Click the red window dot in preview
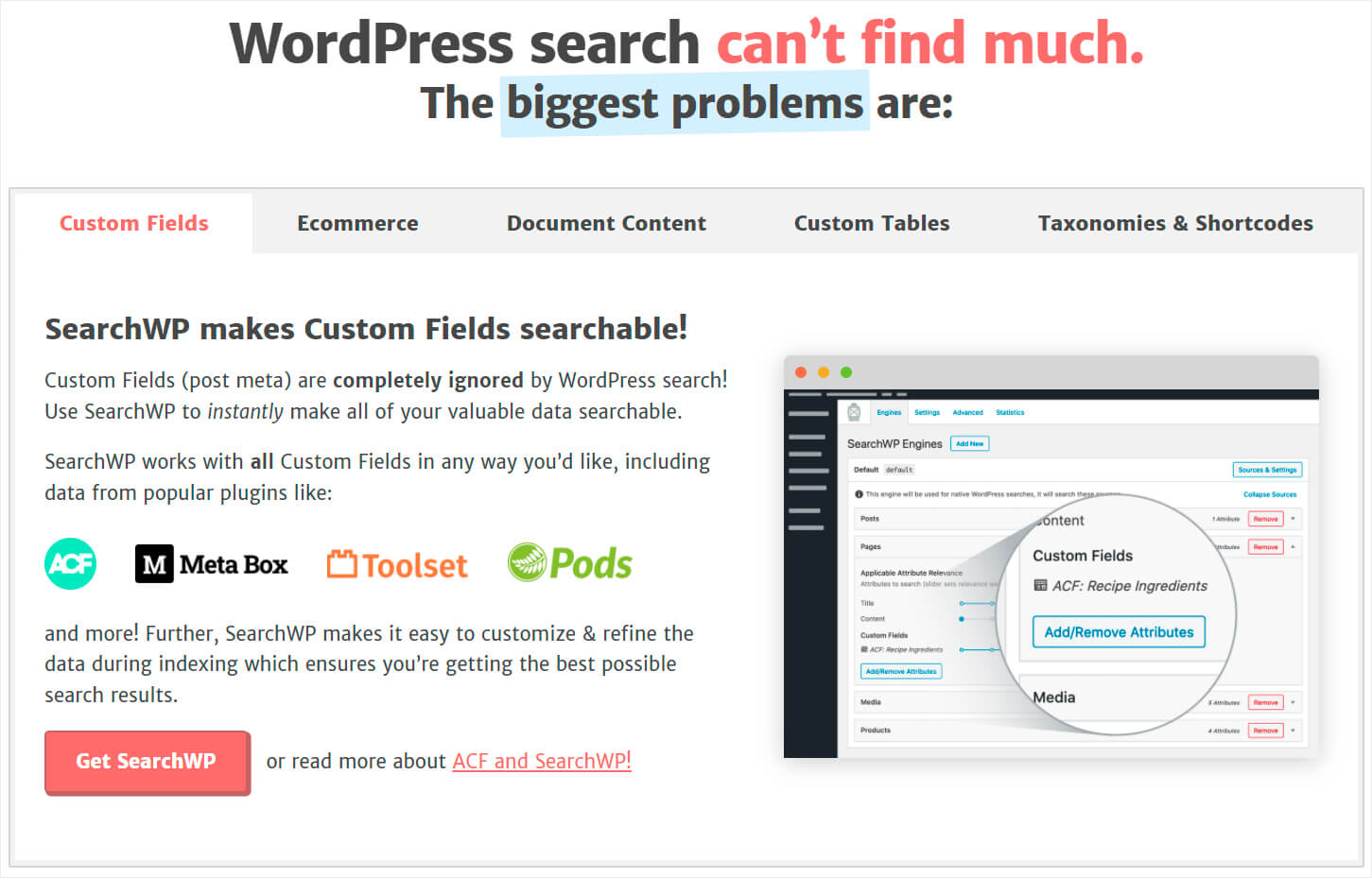1372x878 pixels. 801,372
